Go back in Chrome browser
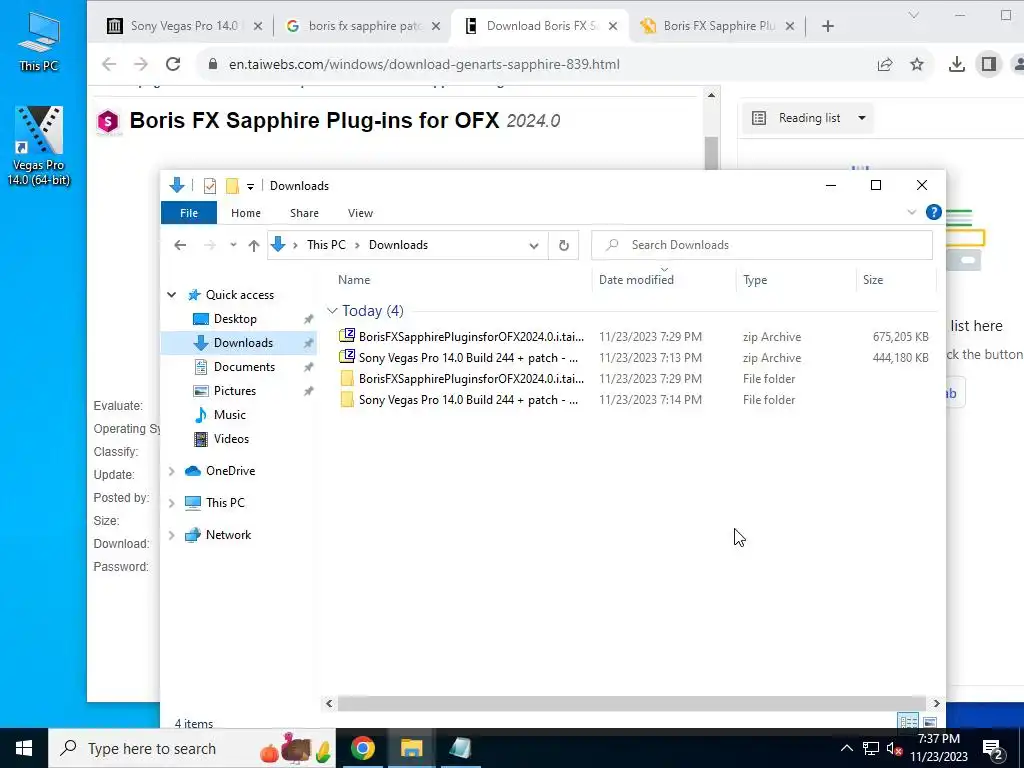The image size is (1024, 768). coord(109,64)
